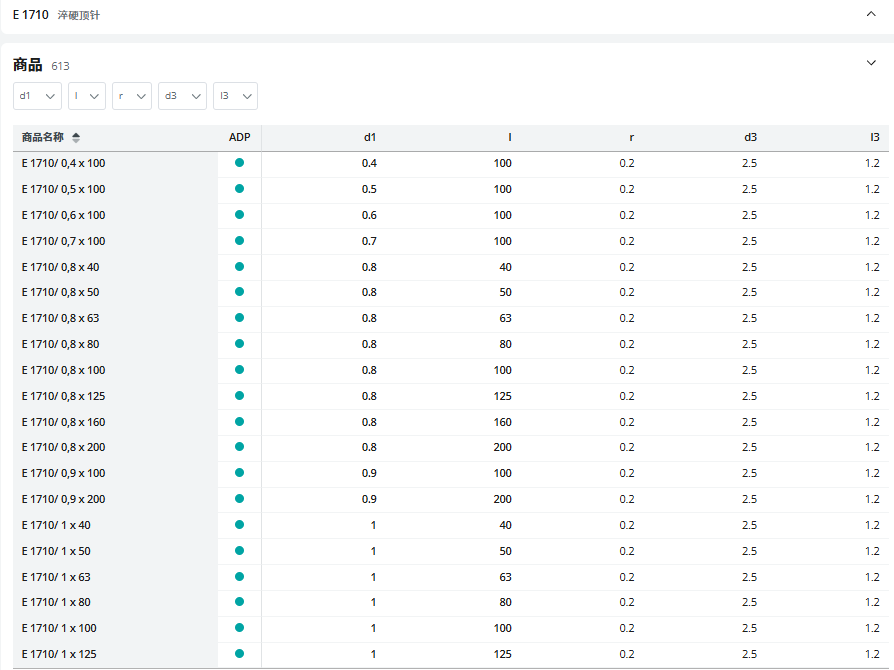
Task: Click the ADP column header
Action: tap(239, 137)
